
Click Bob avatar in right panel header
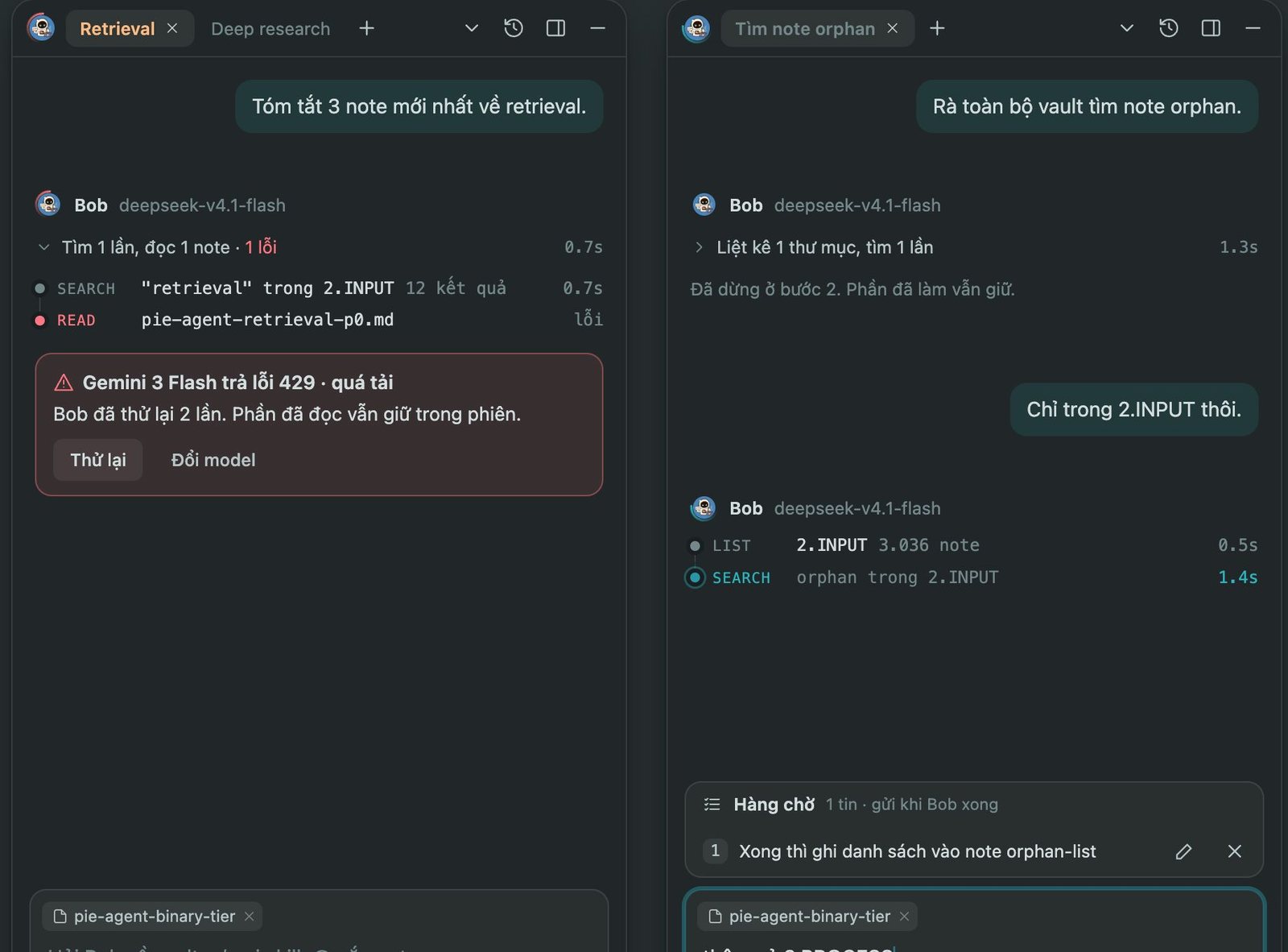point(696,28)
